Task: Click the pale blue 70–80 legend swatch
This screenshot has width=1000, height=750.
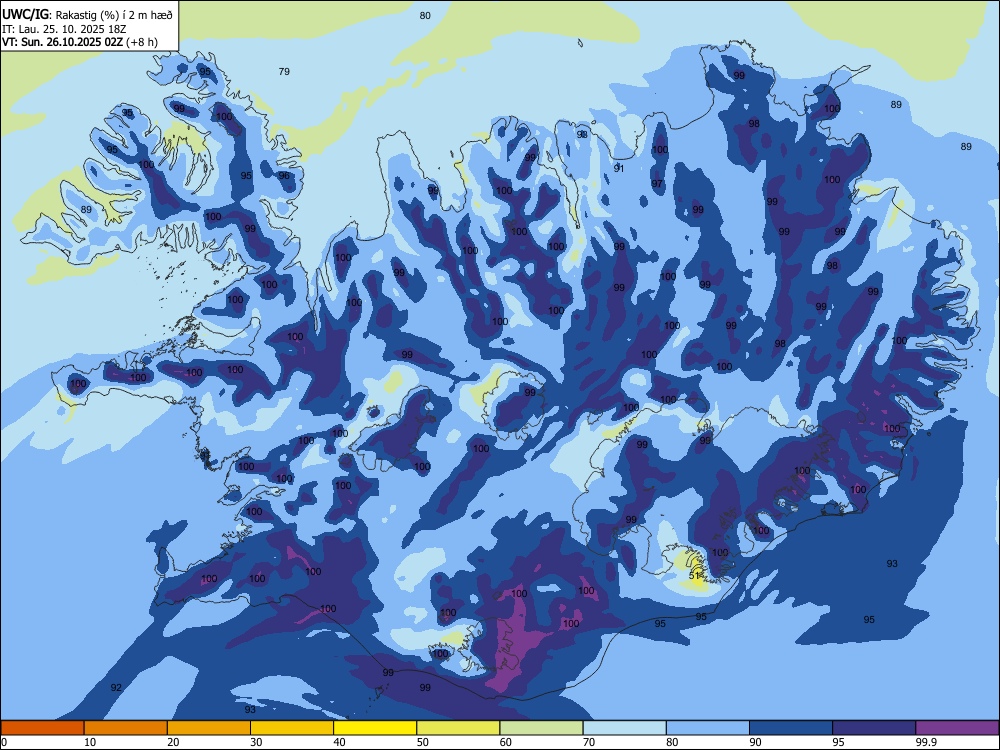Action: click(624, 728)
